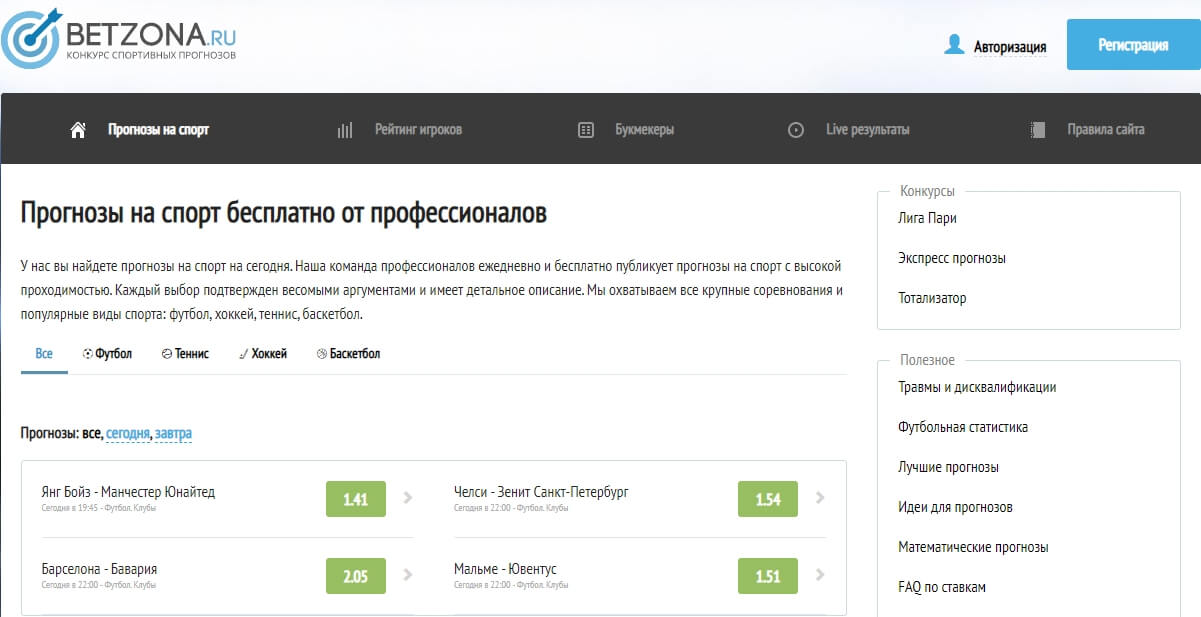Click the Регистрация button
This screenshot has height=617, width=1201.
tap(1133, 45)
